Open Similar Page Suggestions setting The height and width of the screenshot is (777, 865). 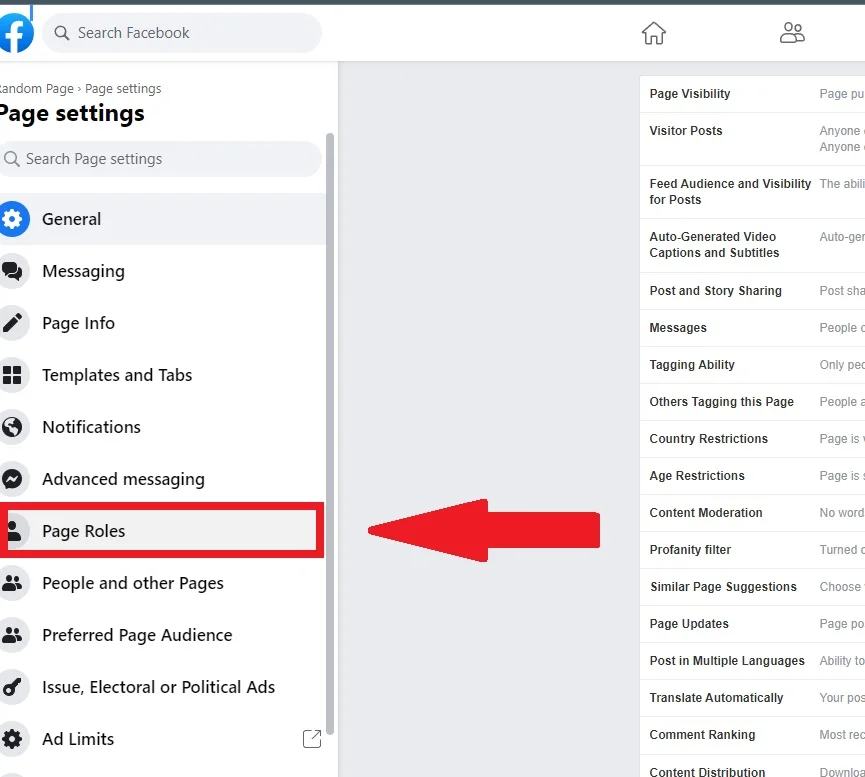pyautogui.click(x=752, y=587)
